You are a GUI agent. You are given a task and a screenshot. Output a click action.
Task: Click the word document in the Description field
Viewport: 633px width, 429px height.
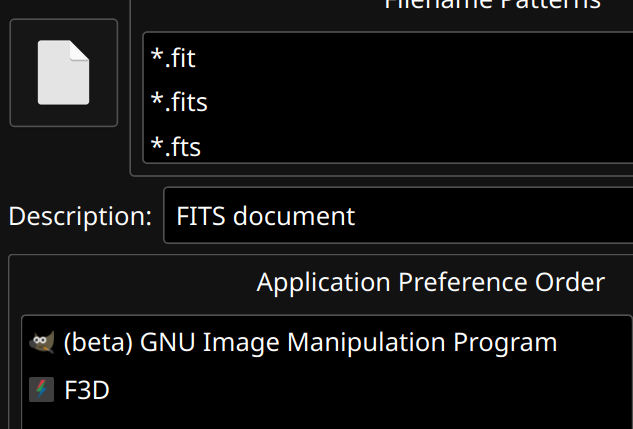[294, 216]
